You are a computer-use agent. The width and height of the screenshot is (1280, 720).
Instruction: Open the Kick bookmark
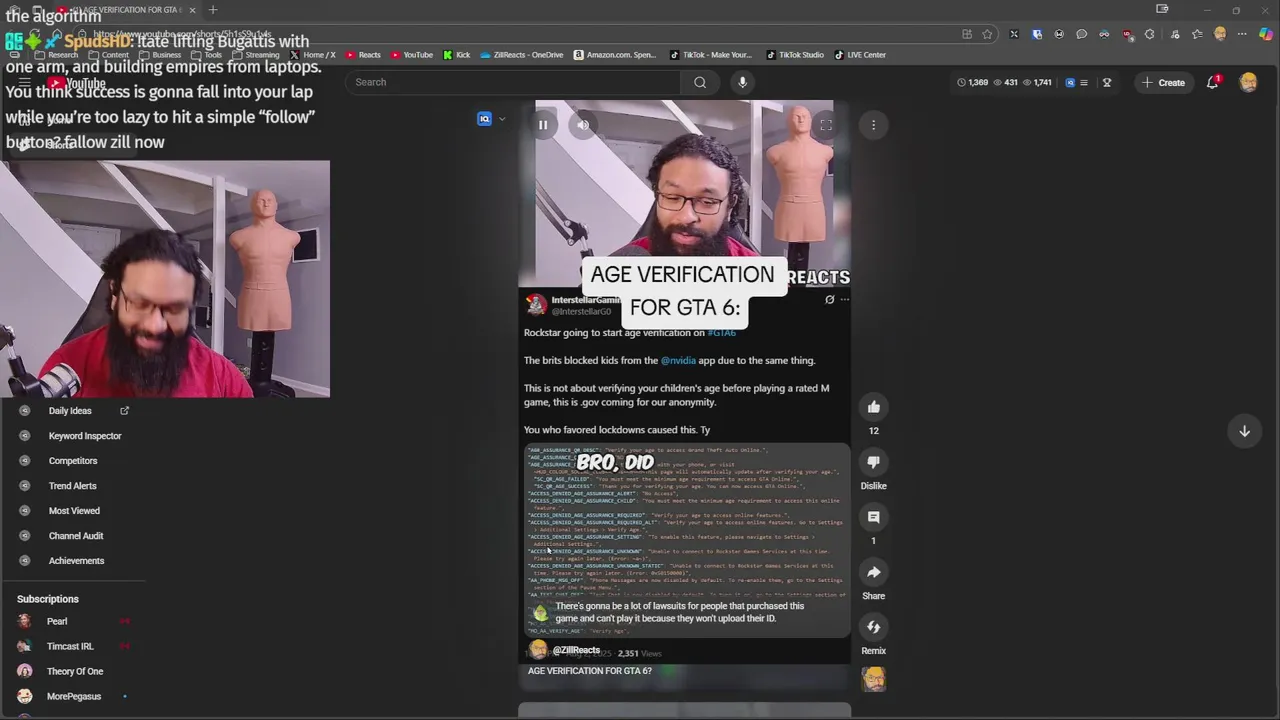456,55
